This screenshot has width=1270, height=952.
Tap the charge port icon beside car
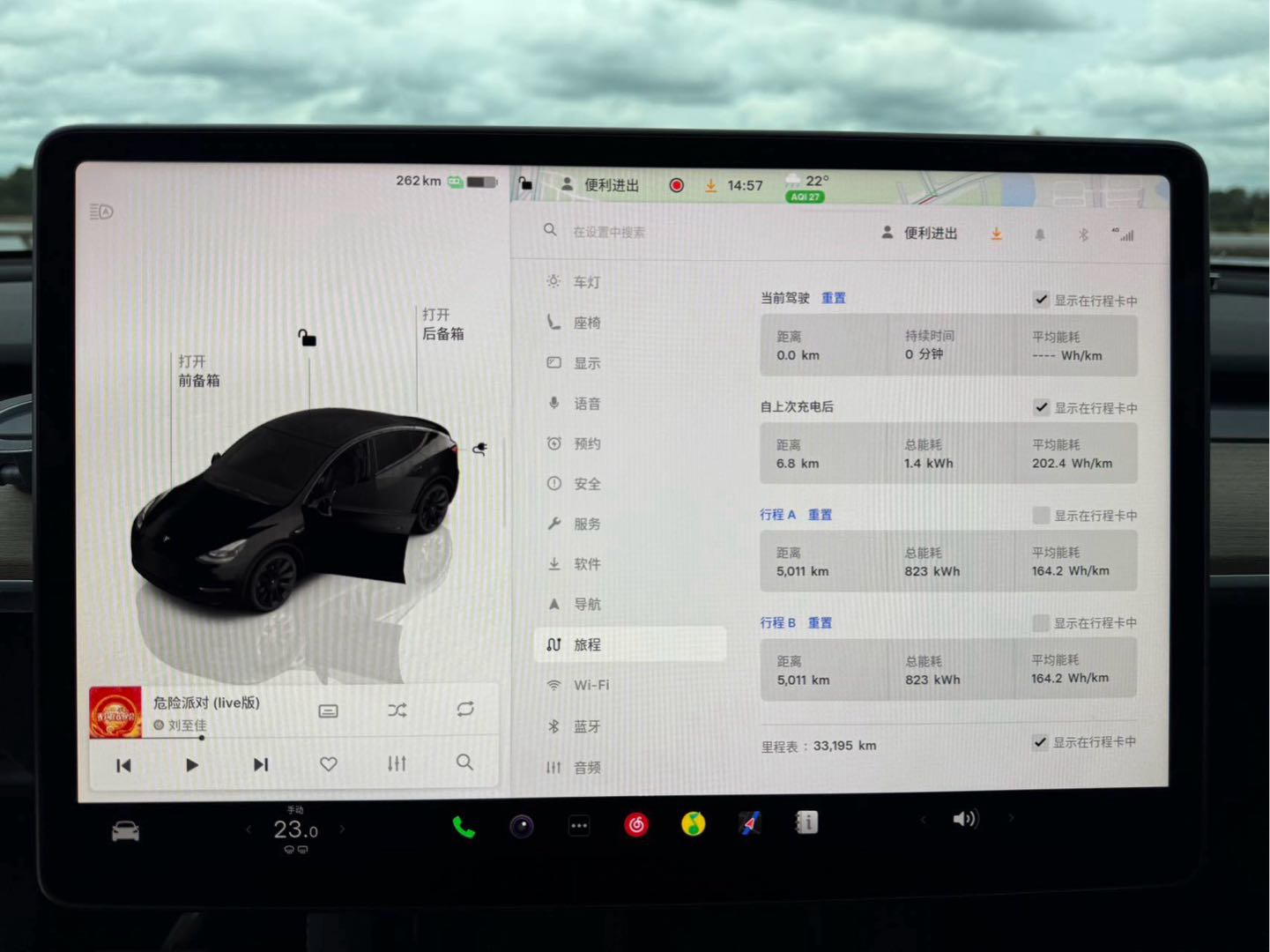pyautogui.click(x=480, y=449)
